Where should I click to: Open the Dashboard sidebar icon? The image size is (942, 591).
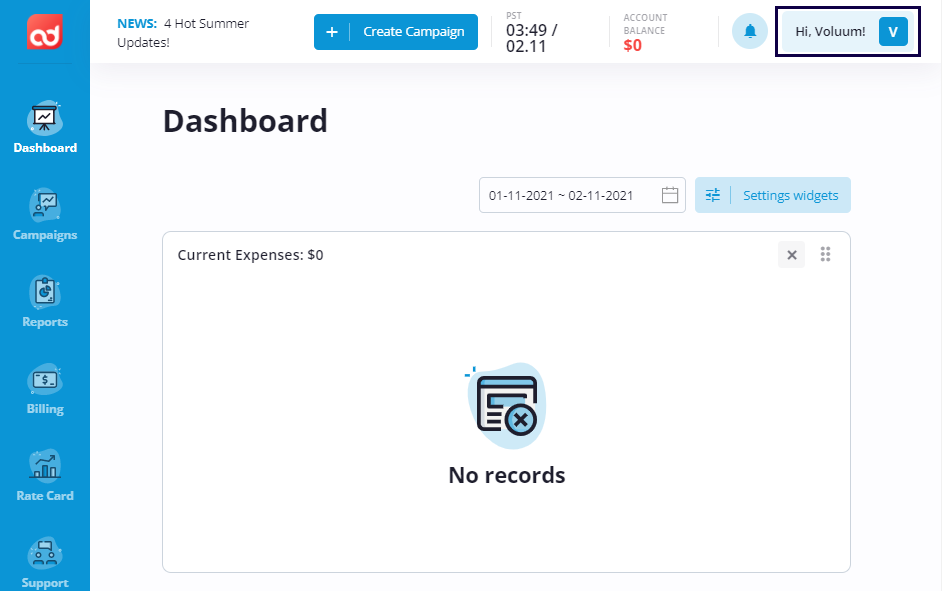point(45,120)
